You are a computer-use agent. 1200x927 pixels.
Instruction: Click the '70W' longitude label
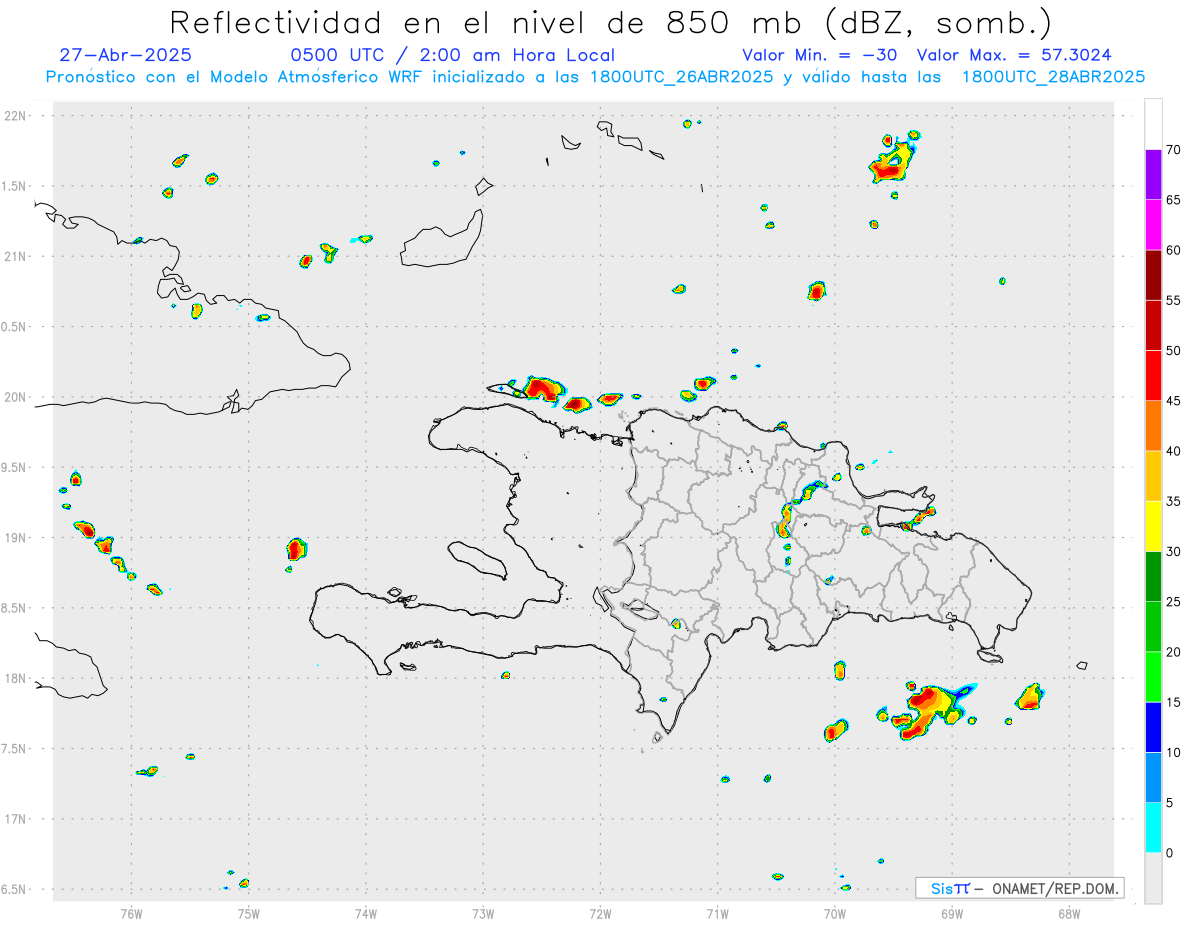click(835, 913)
